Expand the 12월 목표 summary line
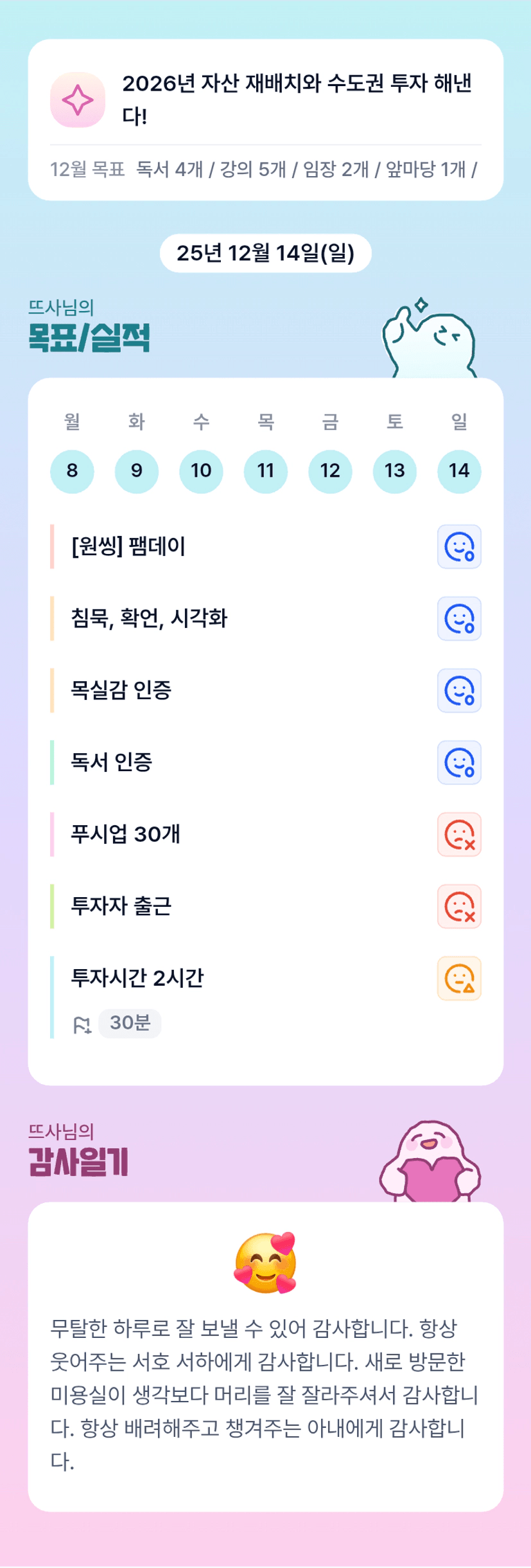This screenshot has height=1568, width=531. tap(264, 170)
